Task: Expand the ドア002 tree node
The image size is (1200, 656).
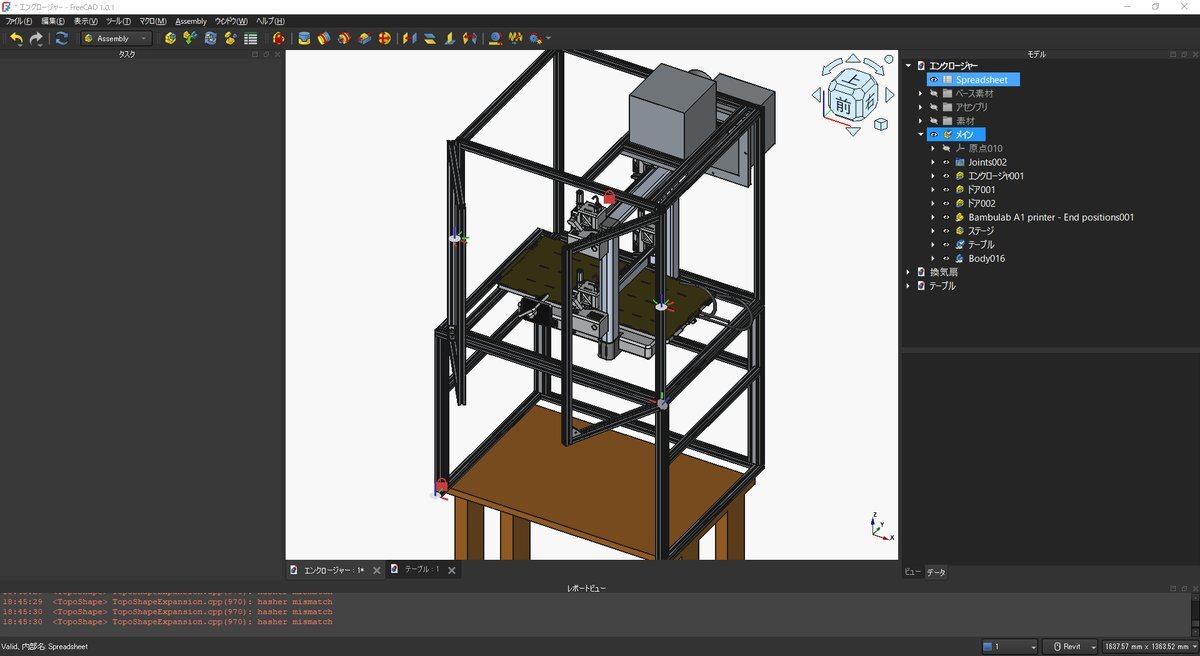Action: point(933,203)
